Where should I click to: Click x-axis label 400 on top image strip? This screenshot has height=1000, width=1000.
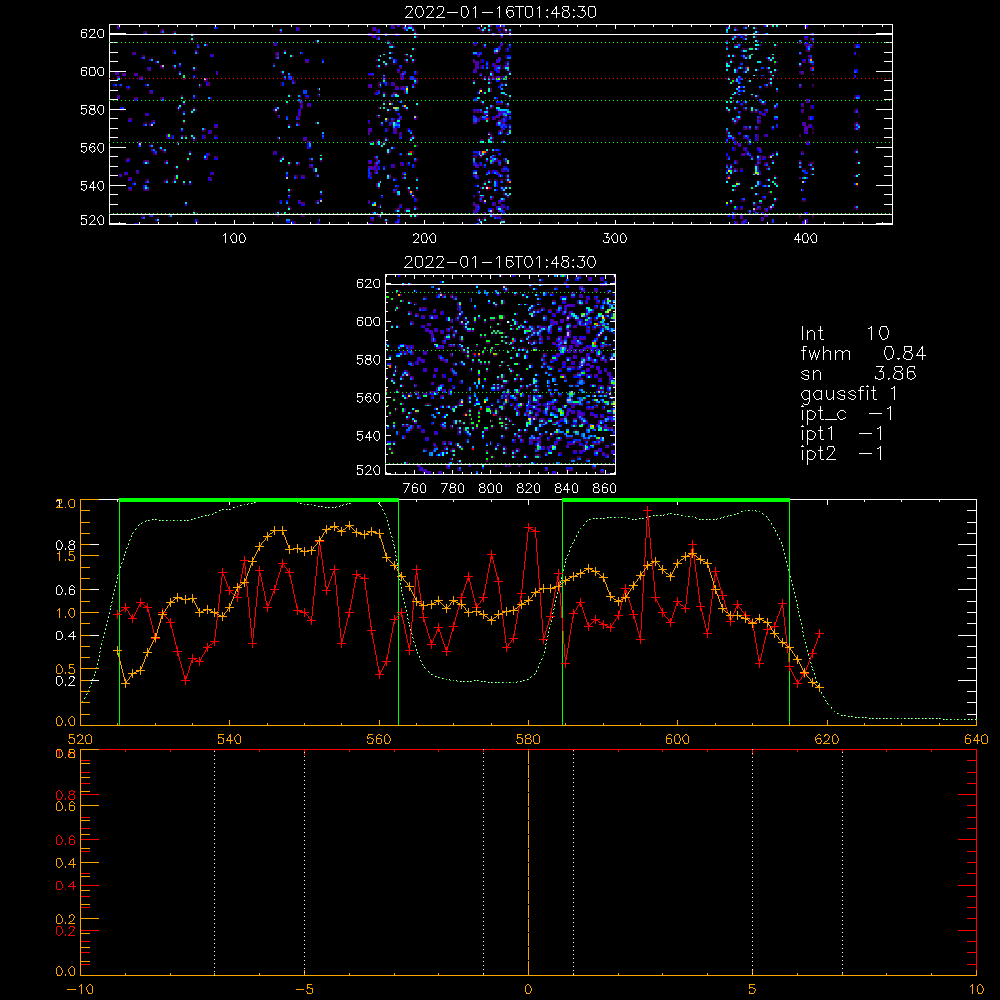[805, 239]
